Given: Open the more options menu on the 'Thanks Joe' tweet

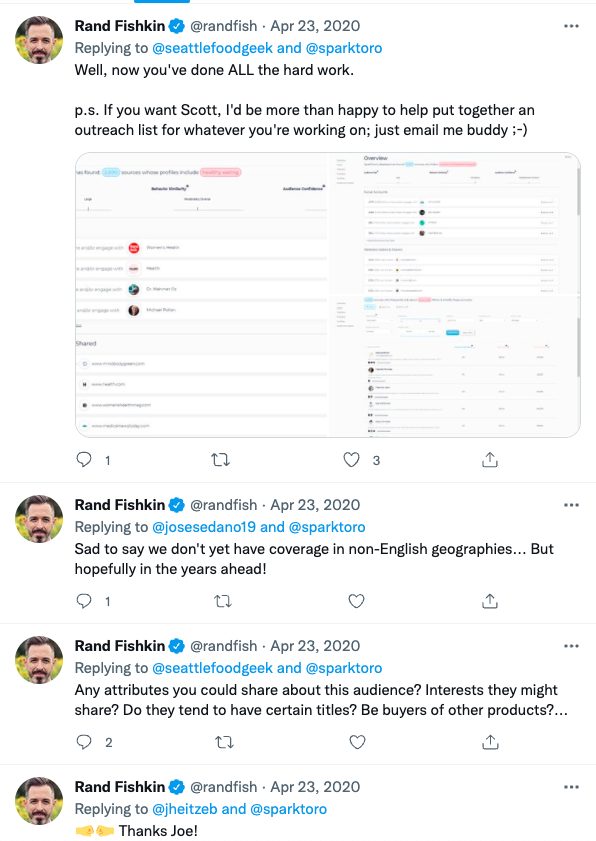Looking at the screenshot, I should click(570, 786).
